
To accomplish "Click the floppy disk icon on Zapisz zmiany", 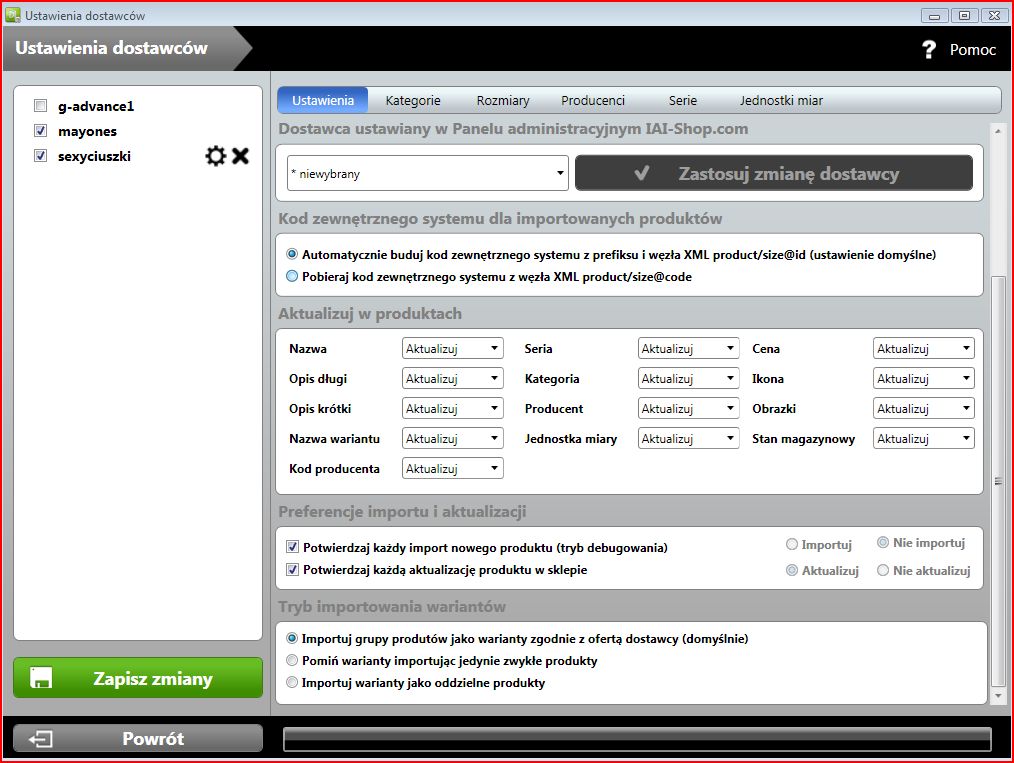I will tap(42, 678).
